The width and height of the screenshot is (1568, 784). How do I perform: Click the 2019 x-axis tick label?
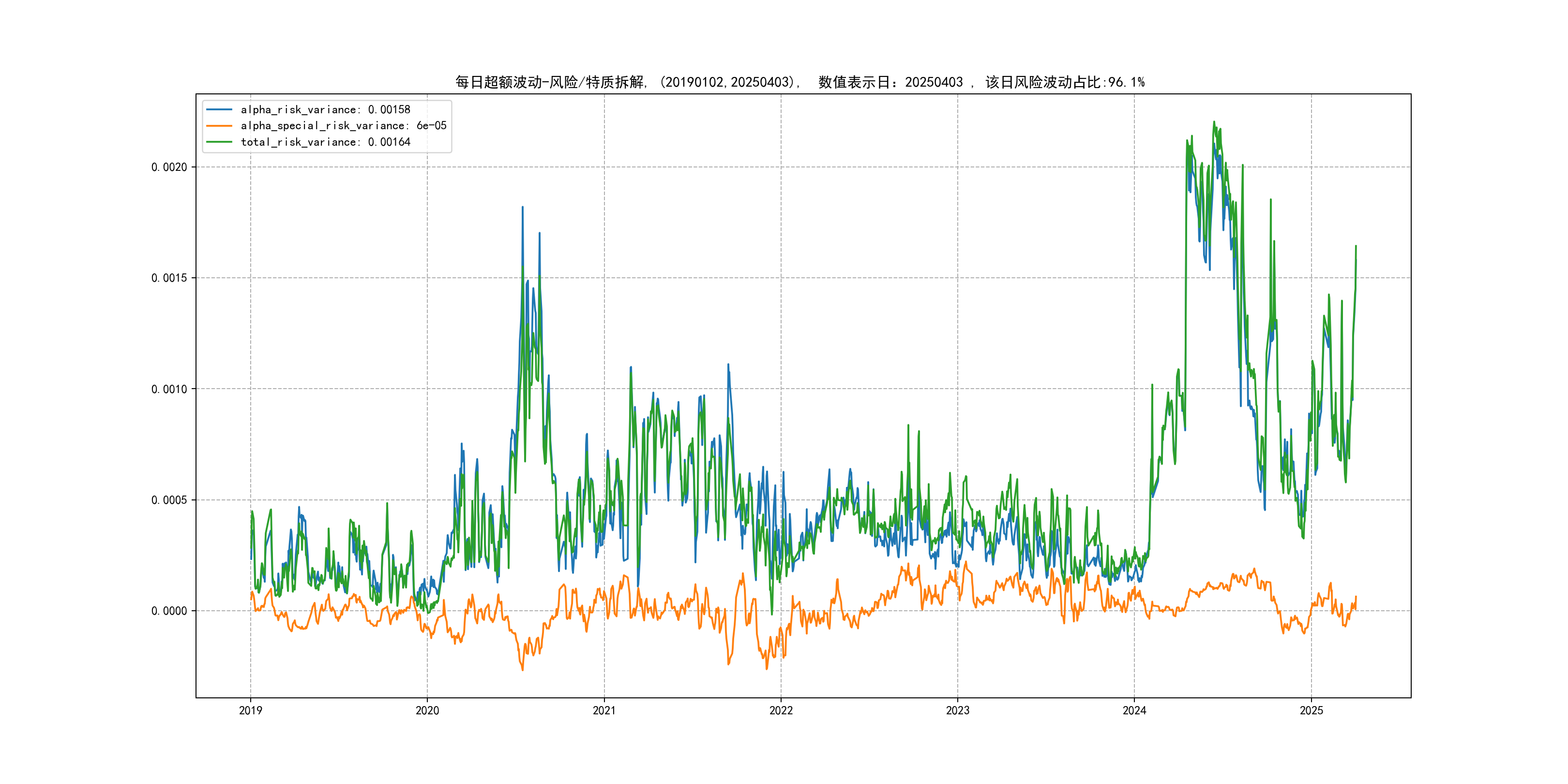[250, 710]
